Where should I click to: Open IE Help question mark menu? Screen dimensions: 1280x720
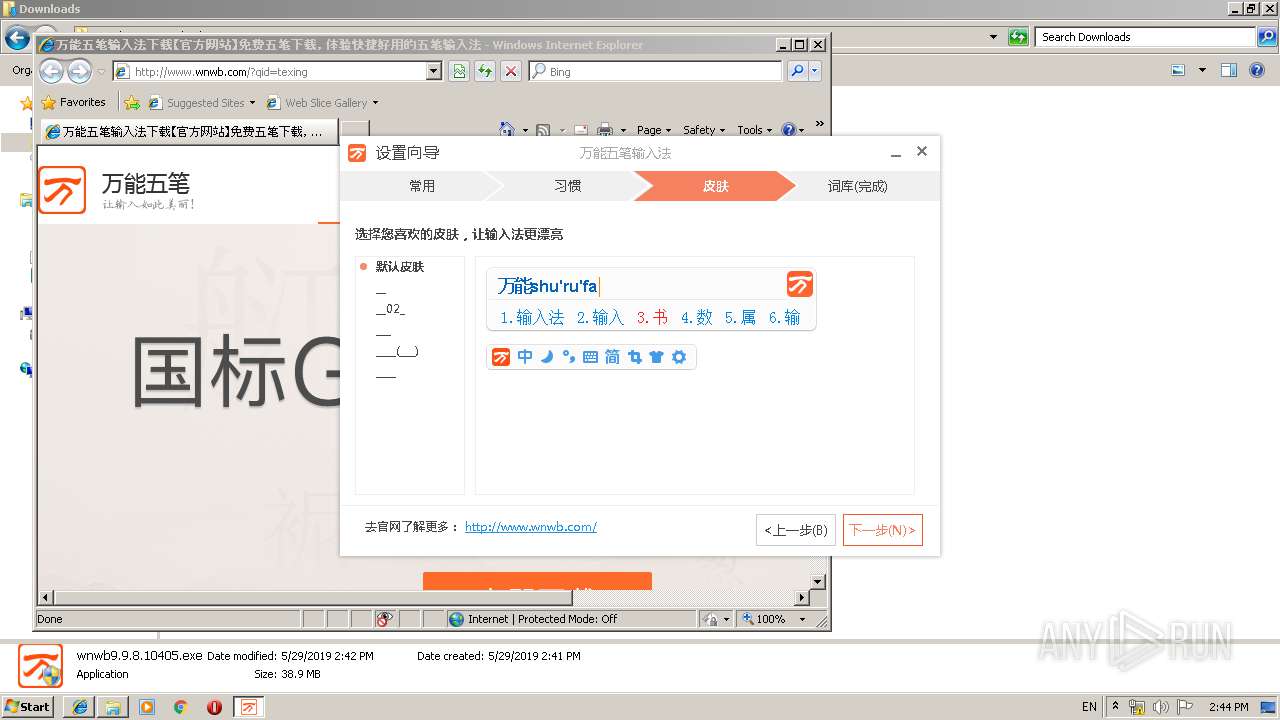coord(792,130)
